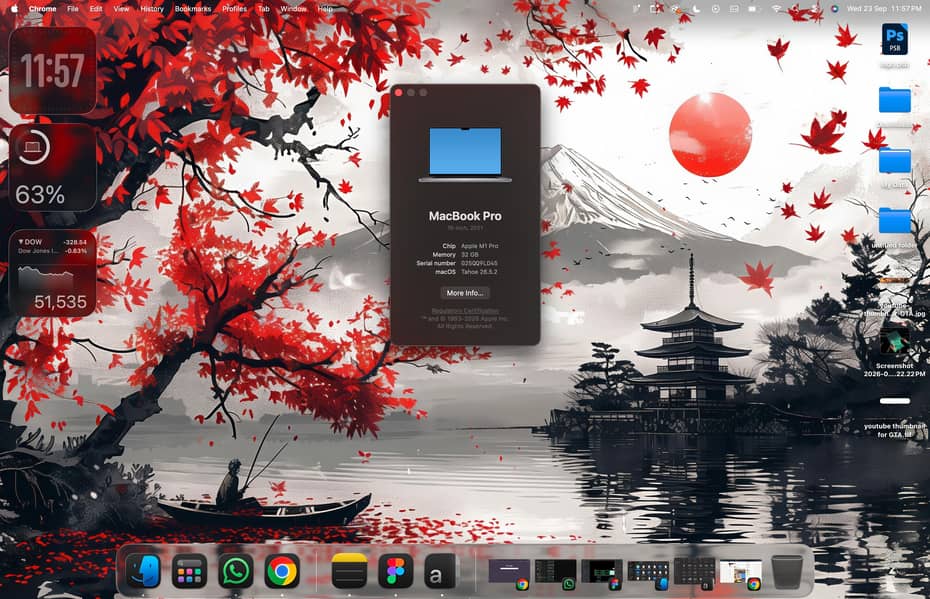
Task: Click the 11:57 clock widget
Action: coord(53,71)
